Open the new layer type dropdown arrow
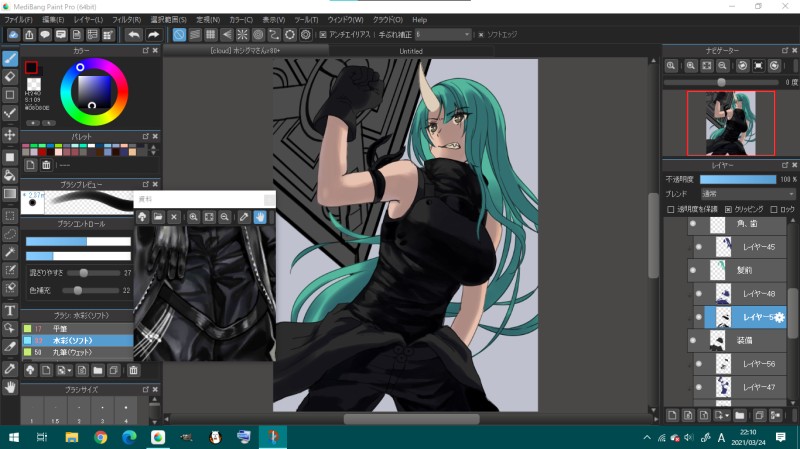This screenshot has height=449, width=800. (x=728, y=416)
